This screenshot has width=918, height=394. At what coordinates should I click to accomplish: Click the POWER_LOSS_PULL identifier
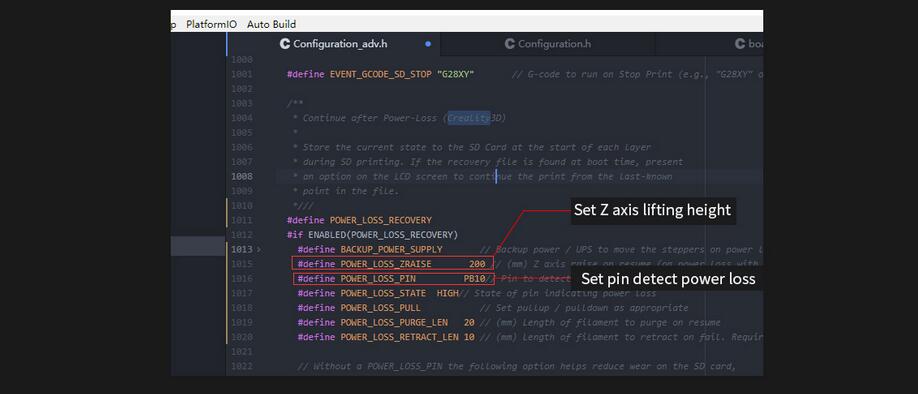(381, 308)
